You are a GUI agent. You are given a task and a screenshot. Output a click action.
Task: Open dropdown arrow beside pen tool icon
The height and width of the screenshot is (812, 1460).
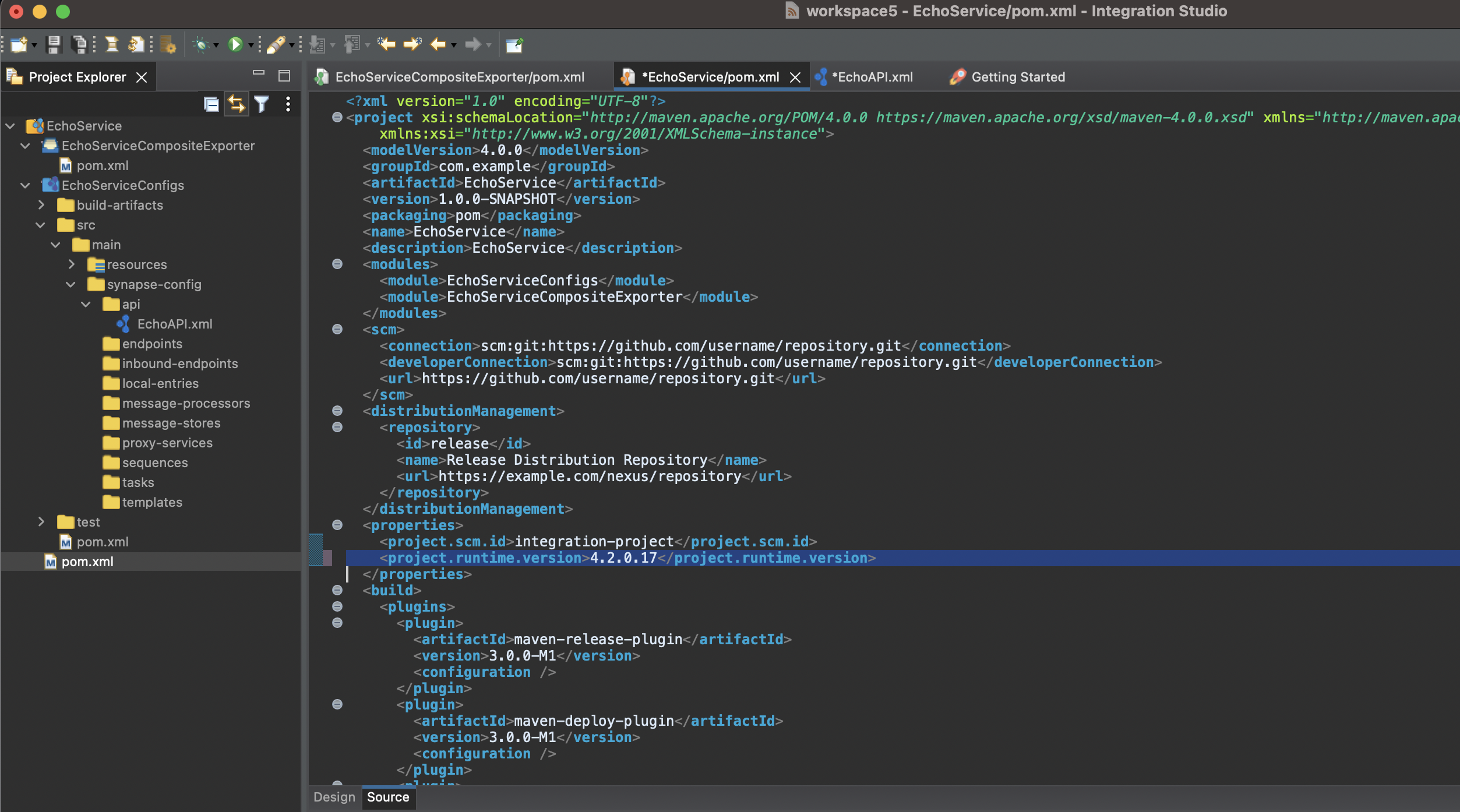click(x=292, y=45)
